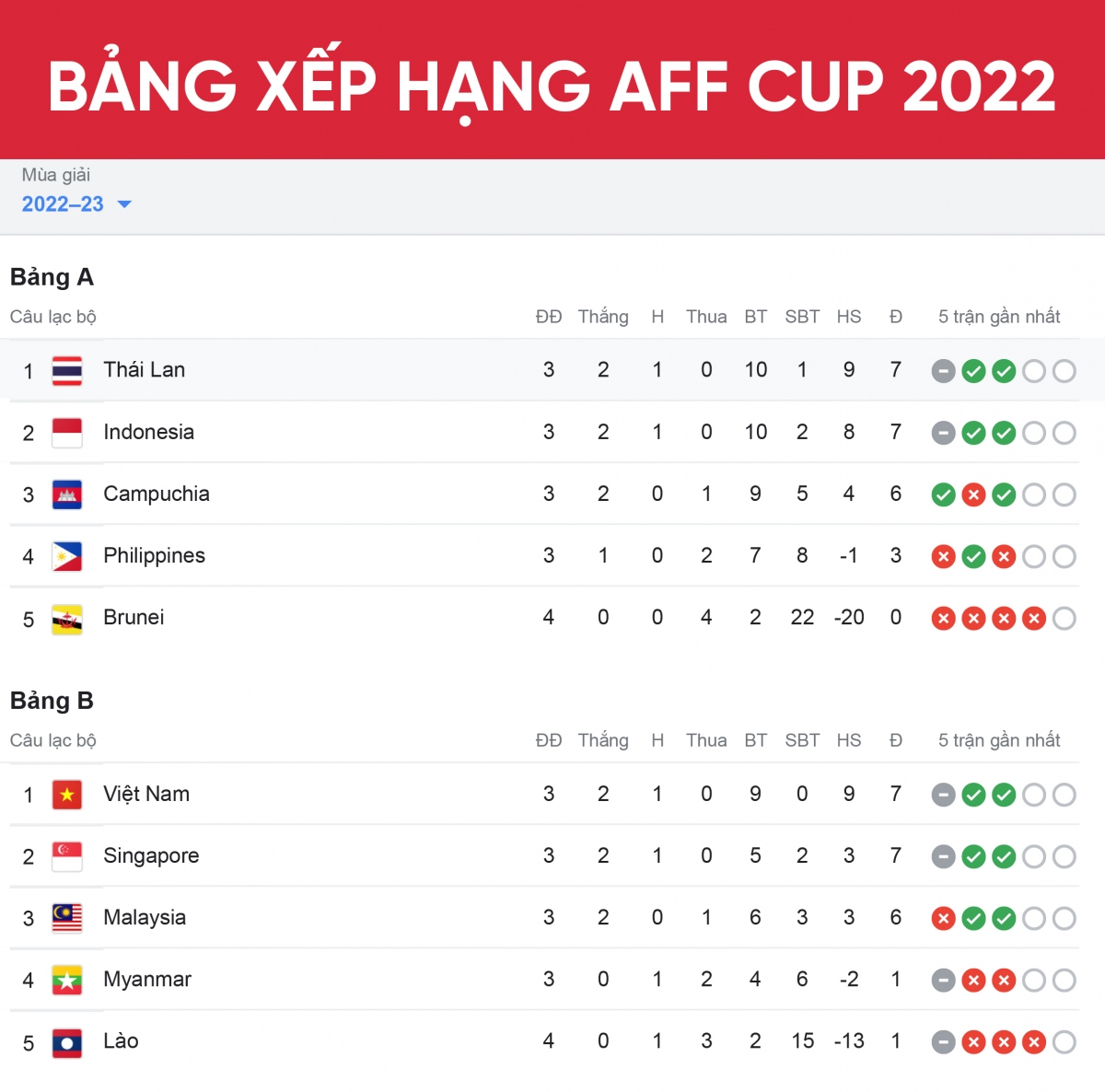The width and height of the screenshot is (1105, 1092).
Task: Click the Bảng A group heading
Action: tap(52, 277)
